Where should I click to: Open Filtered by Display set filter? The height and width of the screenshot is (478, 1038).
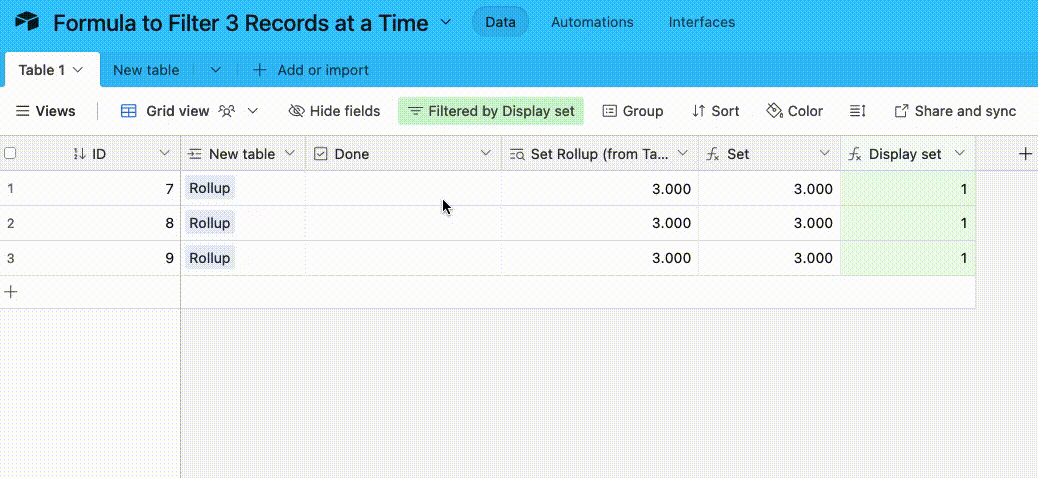point(491,111)
